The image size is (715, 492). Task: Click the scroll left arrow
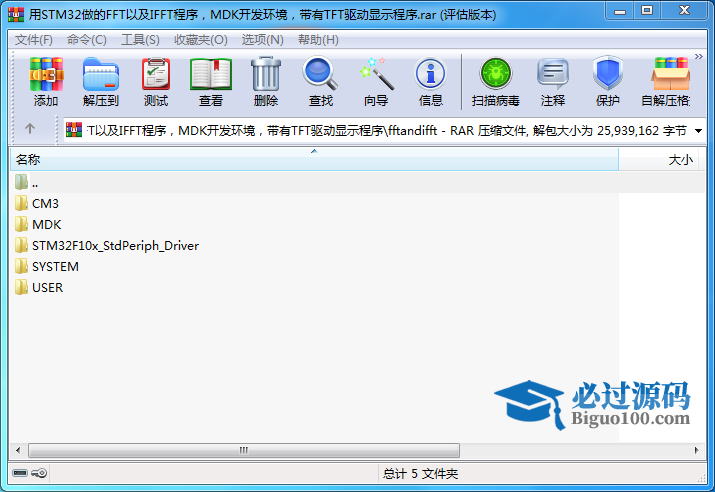coord(18,450)
